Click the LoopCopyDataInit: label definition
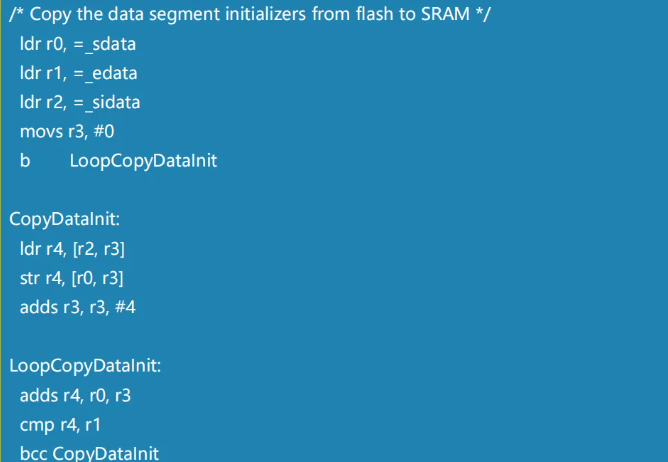 (85, 367)
